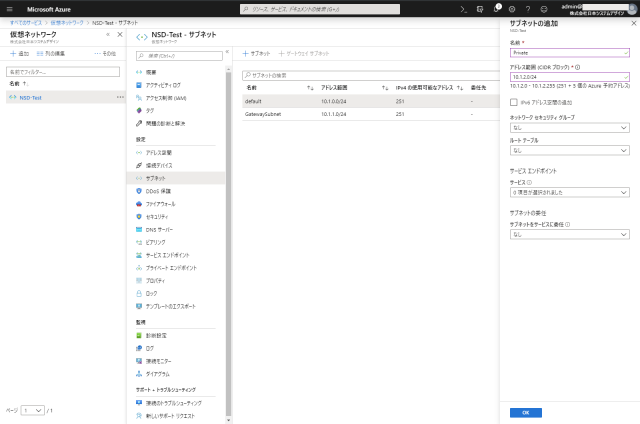640x424 pixels.
Task: Expand the route table dropdown
Action: pos(569,151)
